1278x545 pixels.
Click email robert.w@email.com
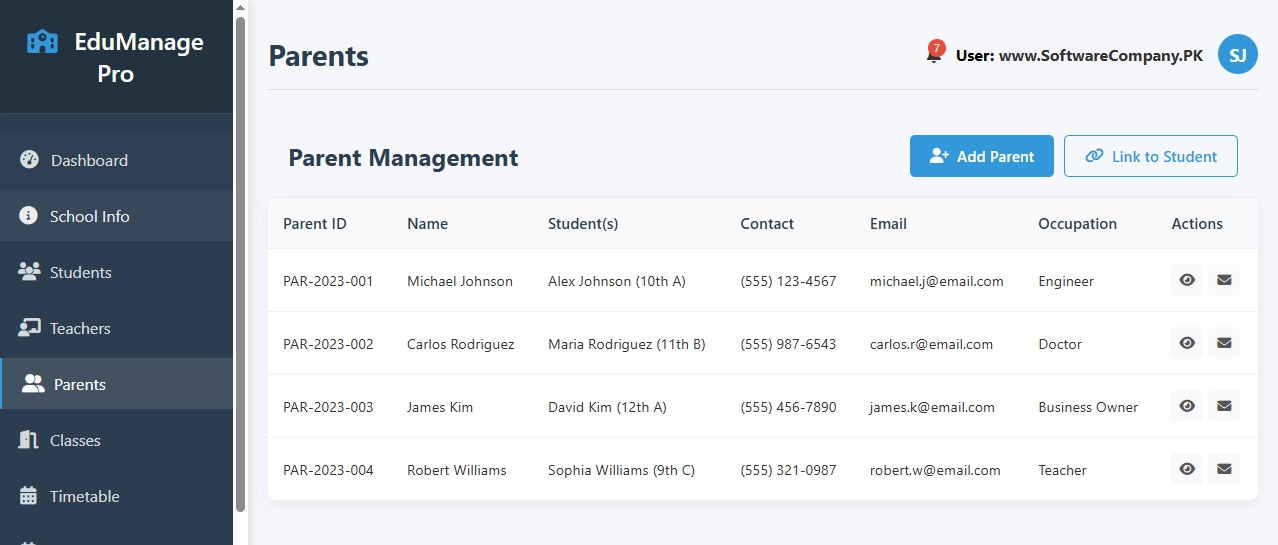tap(935, 470)
